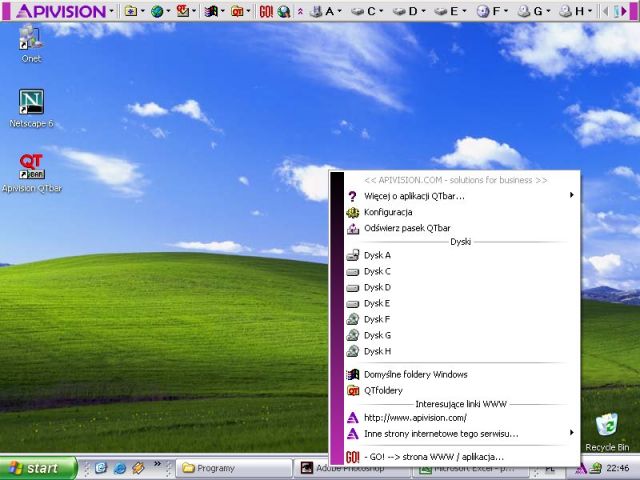Open 'Domyślne foldery Windows' menu entry
640x480 pixels.
click(x=462, y=375)
